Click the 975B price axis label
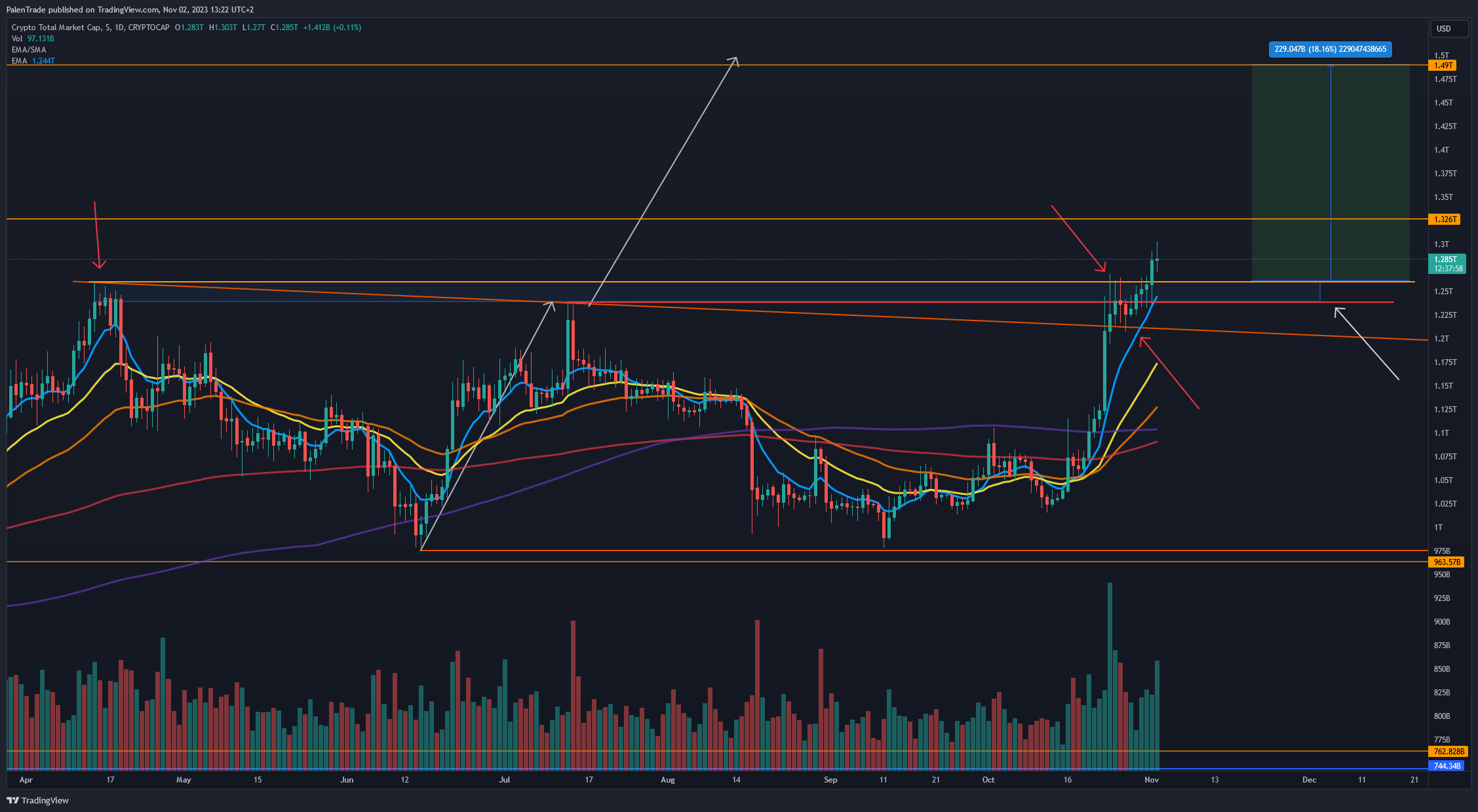Image resolution: width=1478 pixels, height=812 pixels. click(x=1442, y=551)
